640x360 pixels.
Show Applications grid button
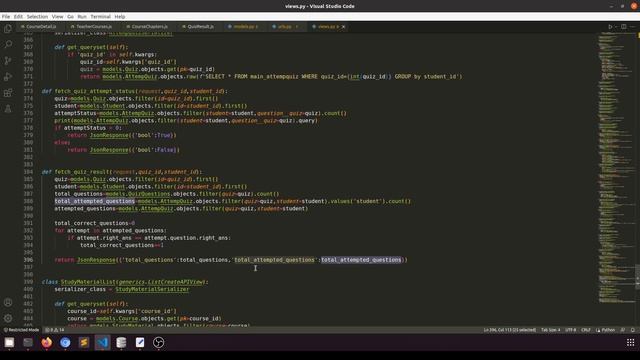pyautogui.click(x=630, y=342)
